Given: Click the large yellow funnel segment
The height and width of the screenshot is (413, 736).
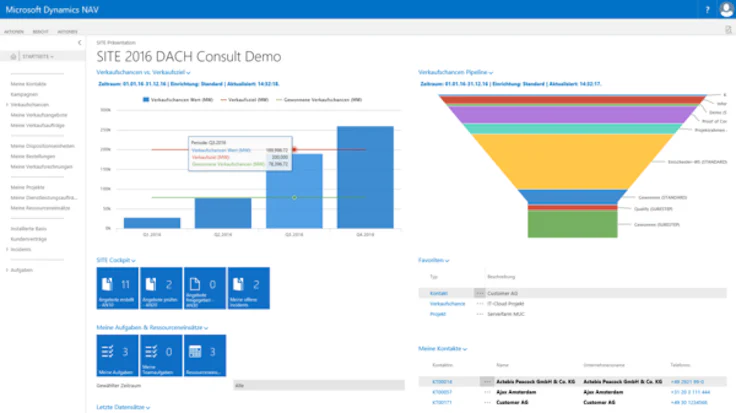Looking at the screenshot, I should [572, 161].
